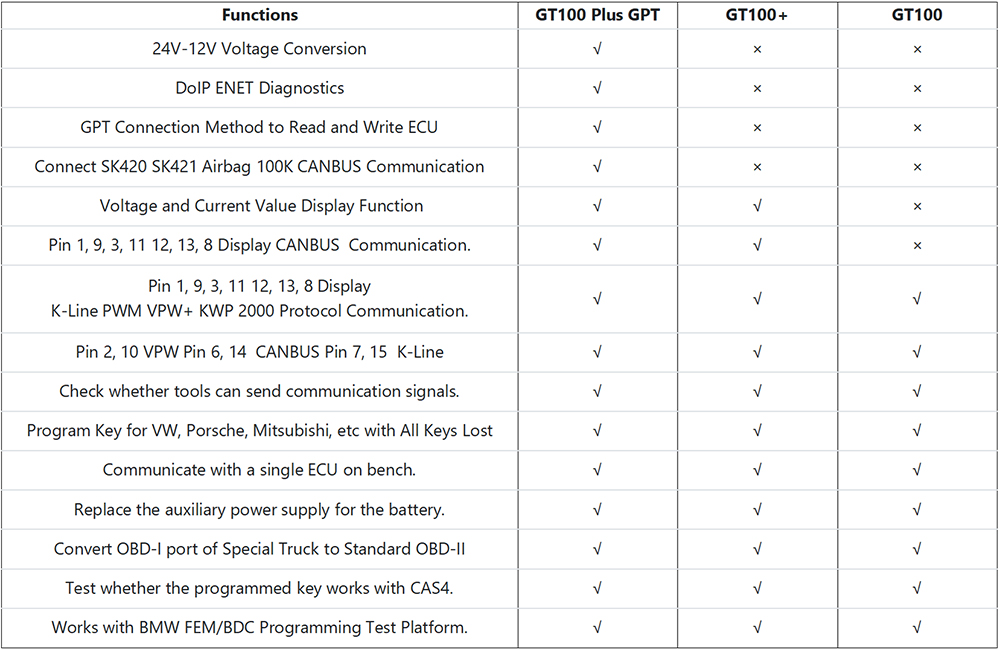Click the GT100 Plus GPT column header
1000x650 pixels.
[597, 15]
